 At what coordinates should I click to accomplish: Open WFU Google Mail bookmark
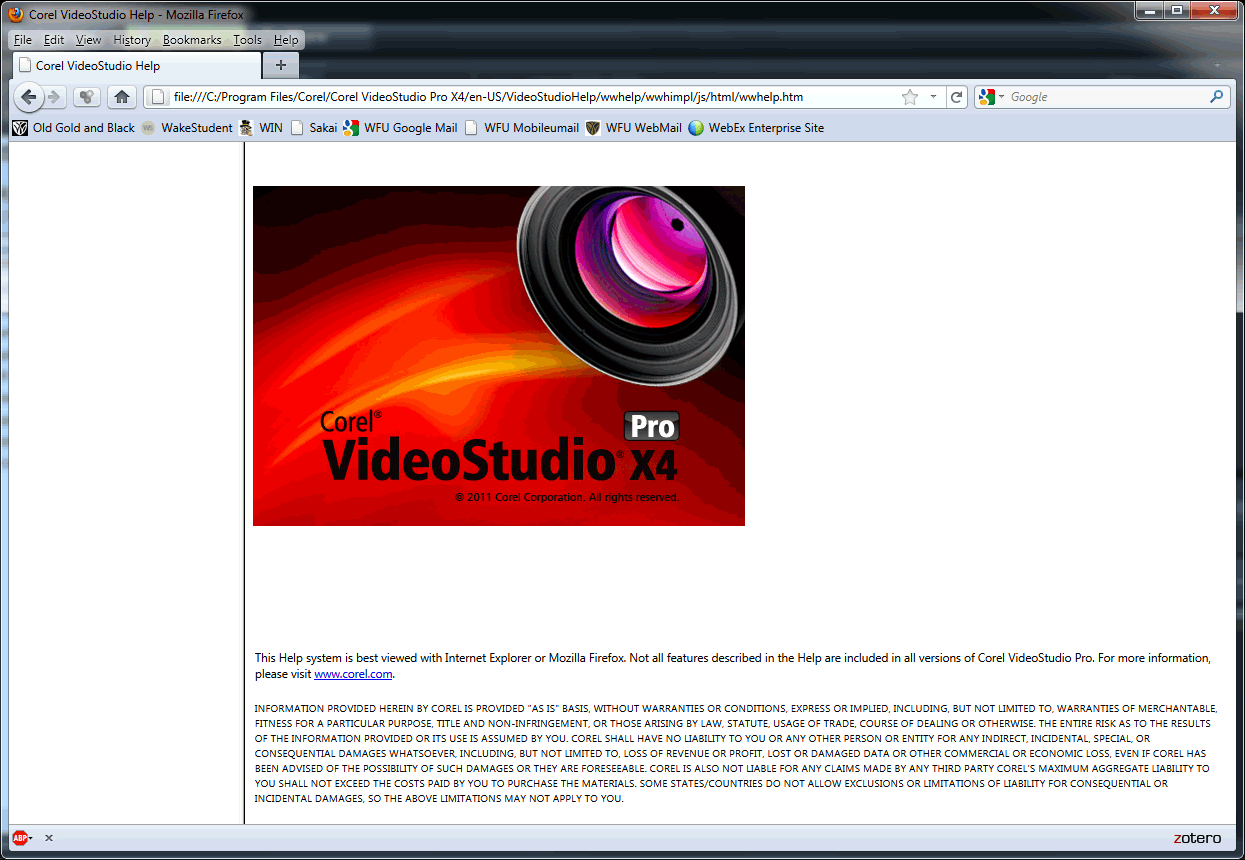pos(400,128)
